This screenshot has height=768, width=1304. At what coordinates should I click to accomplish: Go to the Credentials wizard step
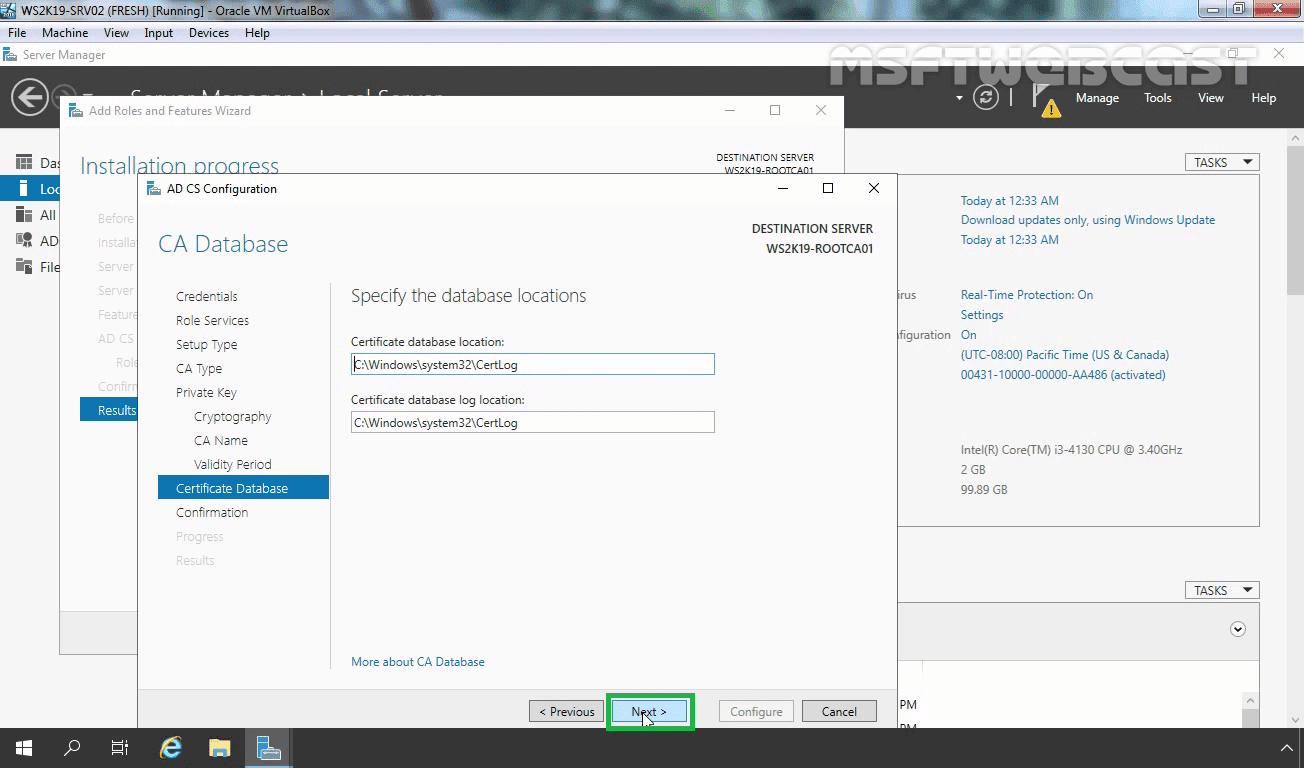click(x=207, y=297)
